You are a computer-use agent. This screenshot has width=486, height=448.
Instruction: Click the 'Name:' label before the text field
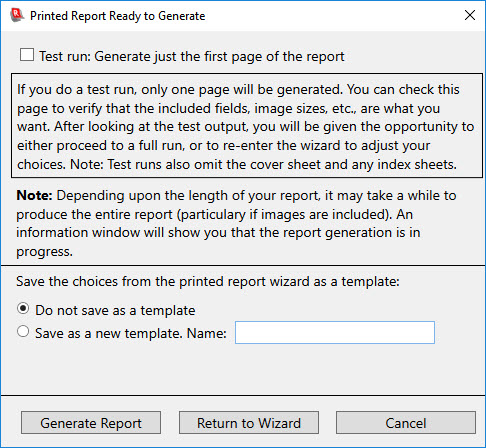207,333
